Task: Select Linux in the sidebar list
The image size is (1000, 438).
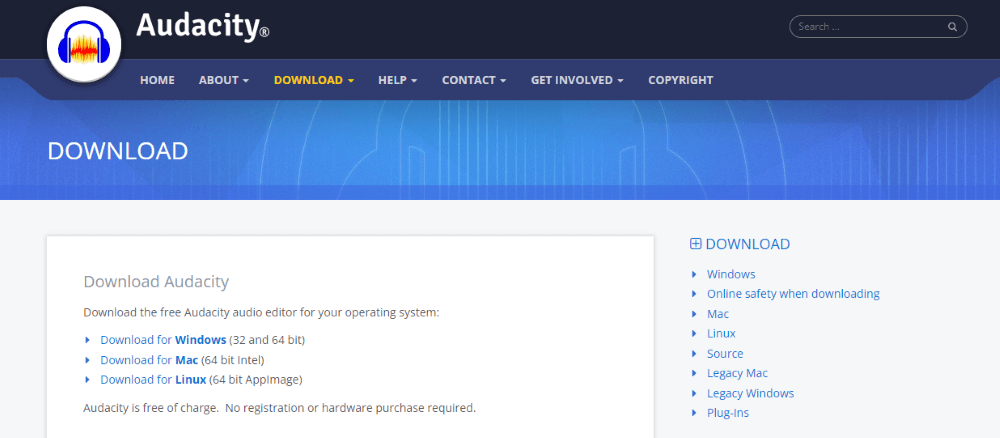Action: (x=721, y=333)
